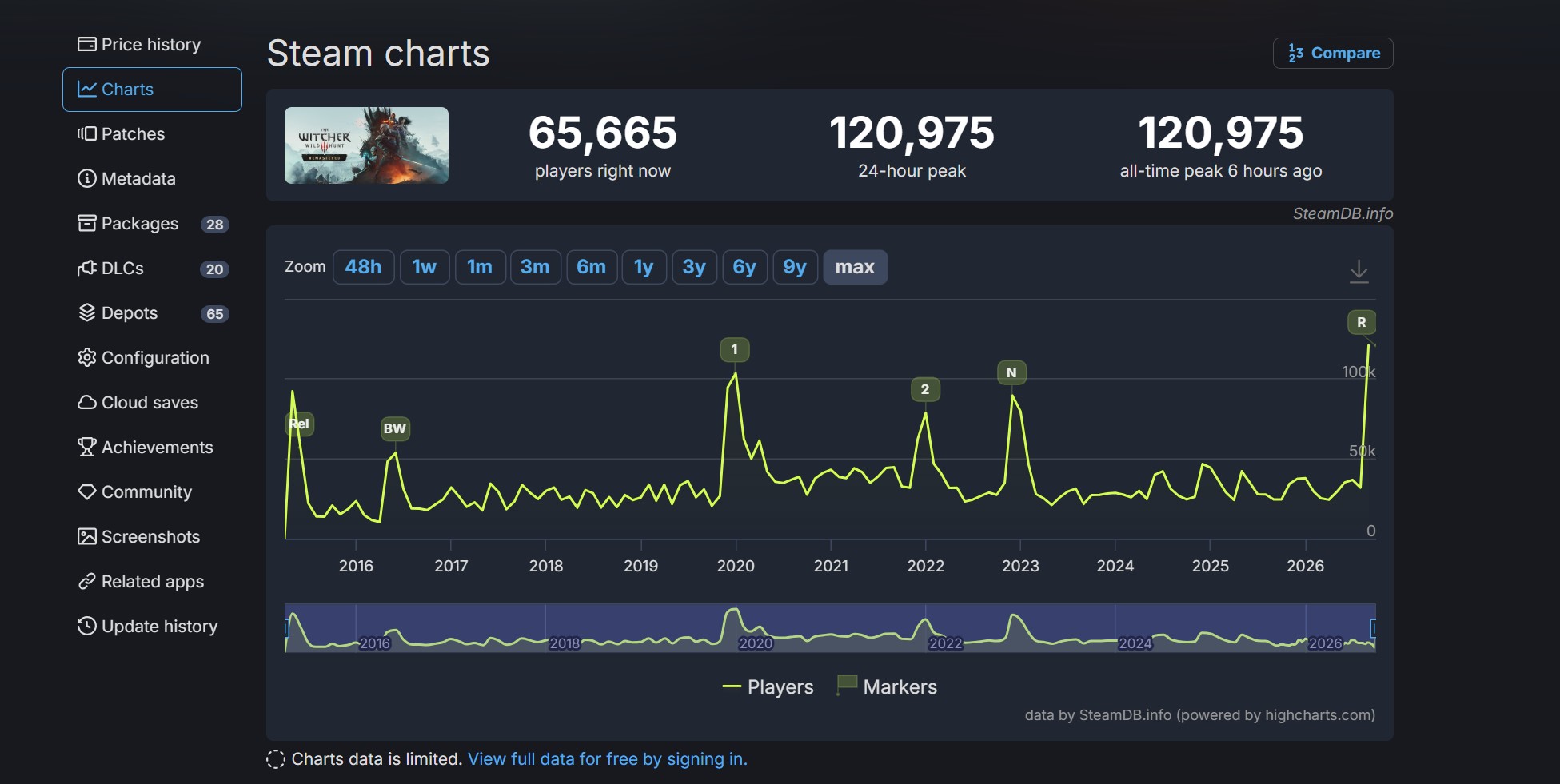
Task: Click the Update history clock icon
Action: pos(86,626)
